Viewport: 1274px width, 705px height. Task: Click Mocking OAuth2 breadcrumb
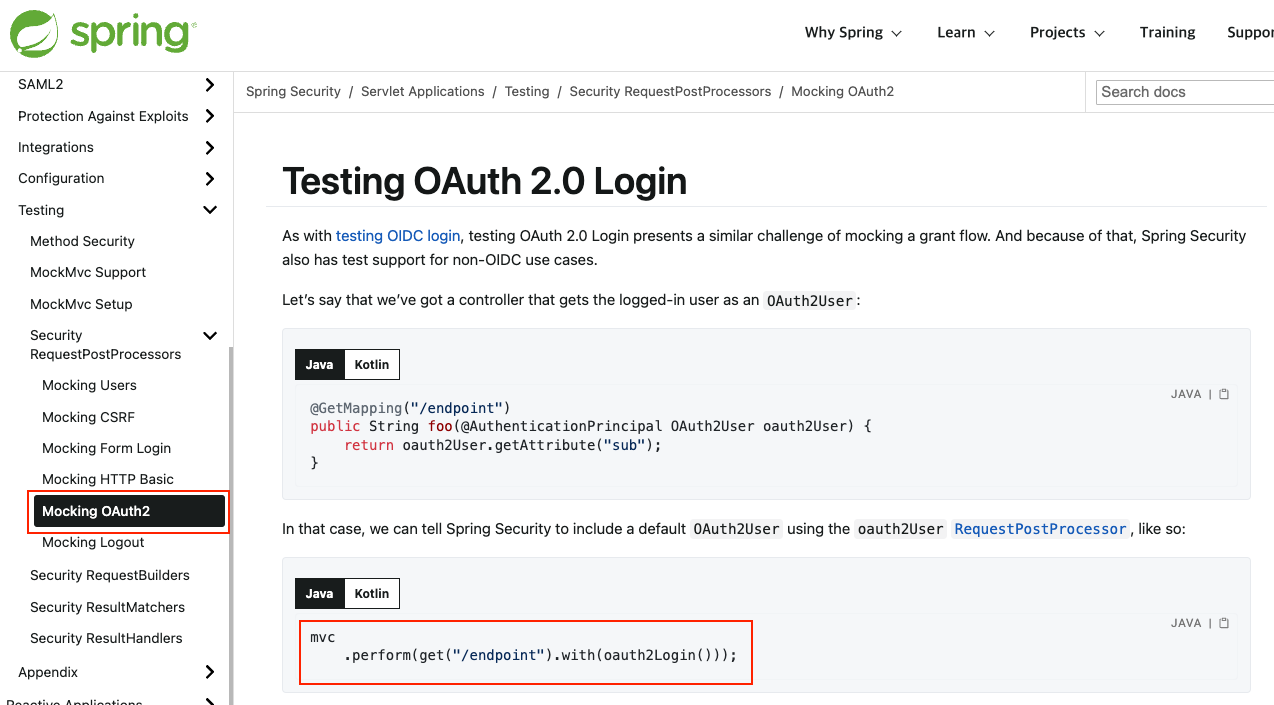(x=842, y=91)
